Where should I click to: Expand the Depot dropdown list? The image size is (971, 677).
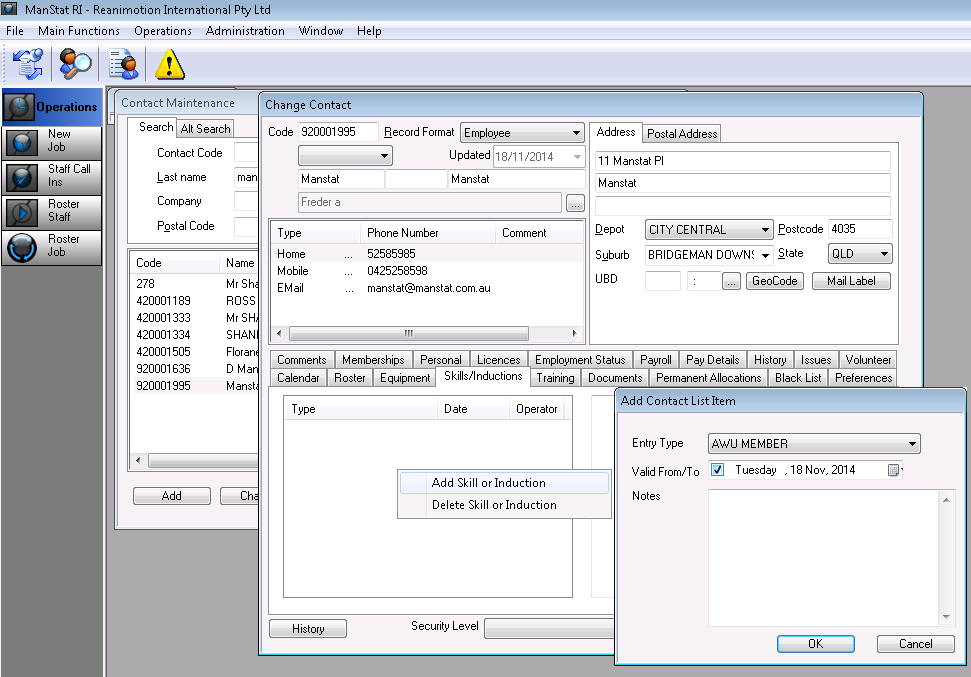765,230
